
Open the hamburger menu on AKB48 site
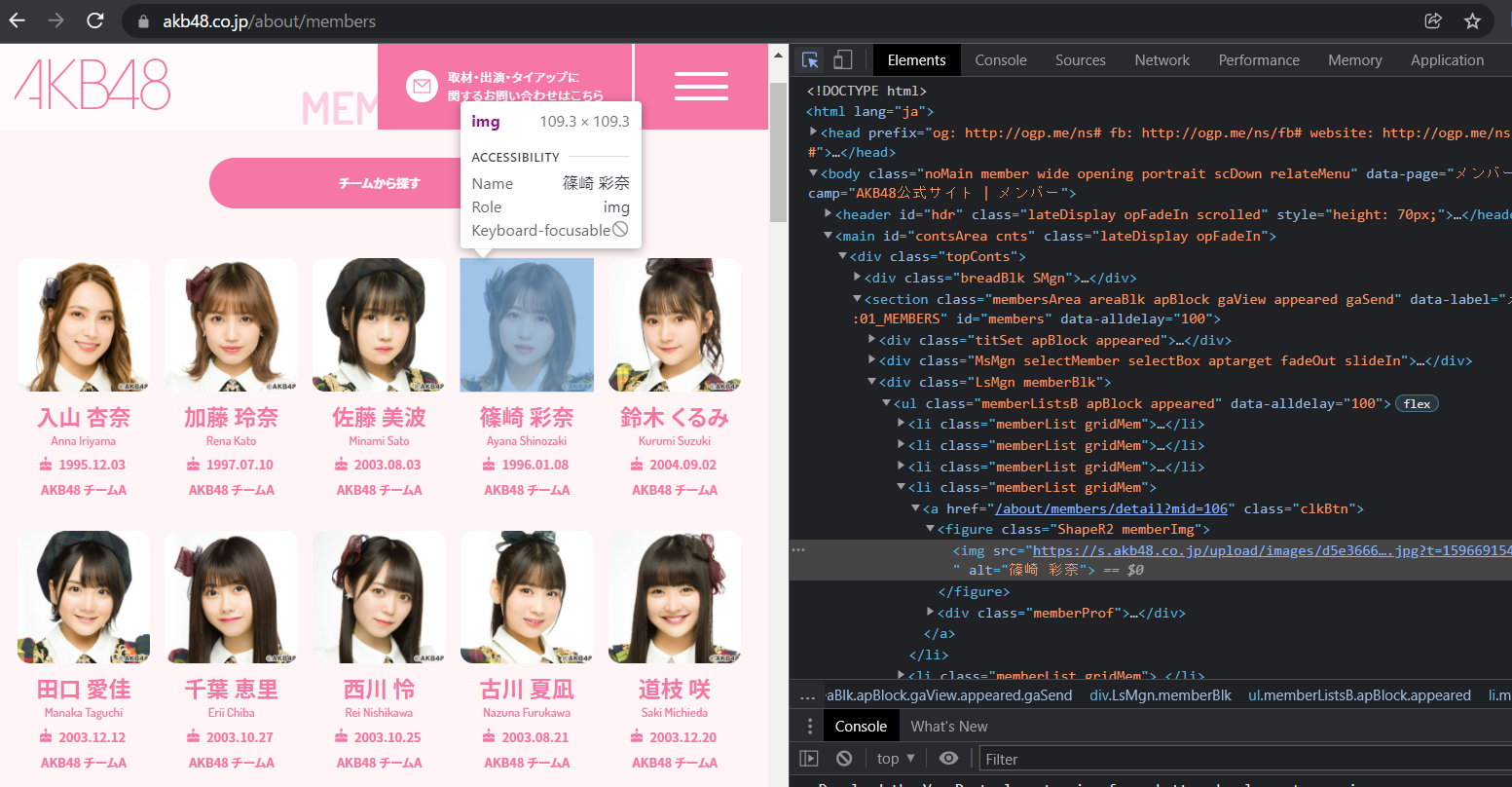pyautogui.click(x=701, y=86)
